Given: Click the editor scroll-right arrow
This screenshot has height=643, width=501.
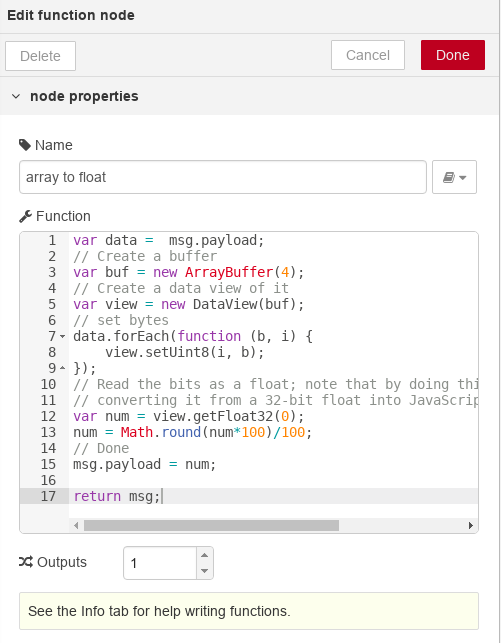Looking at the screenshot, I should tap(471, 525).
